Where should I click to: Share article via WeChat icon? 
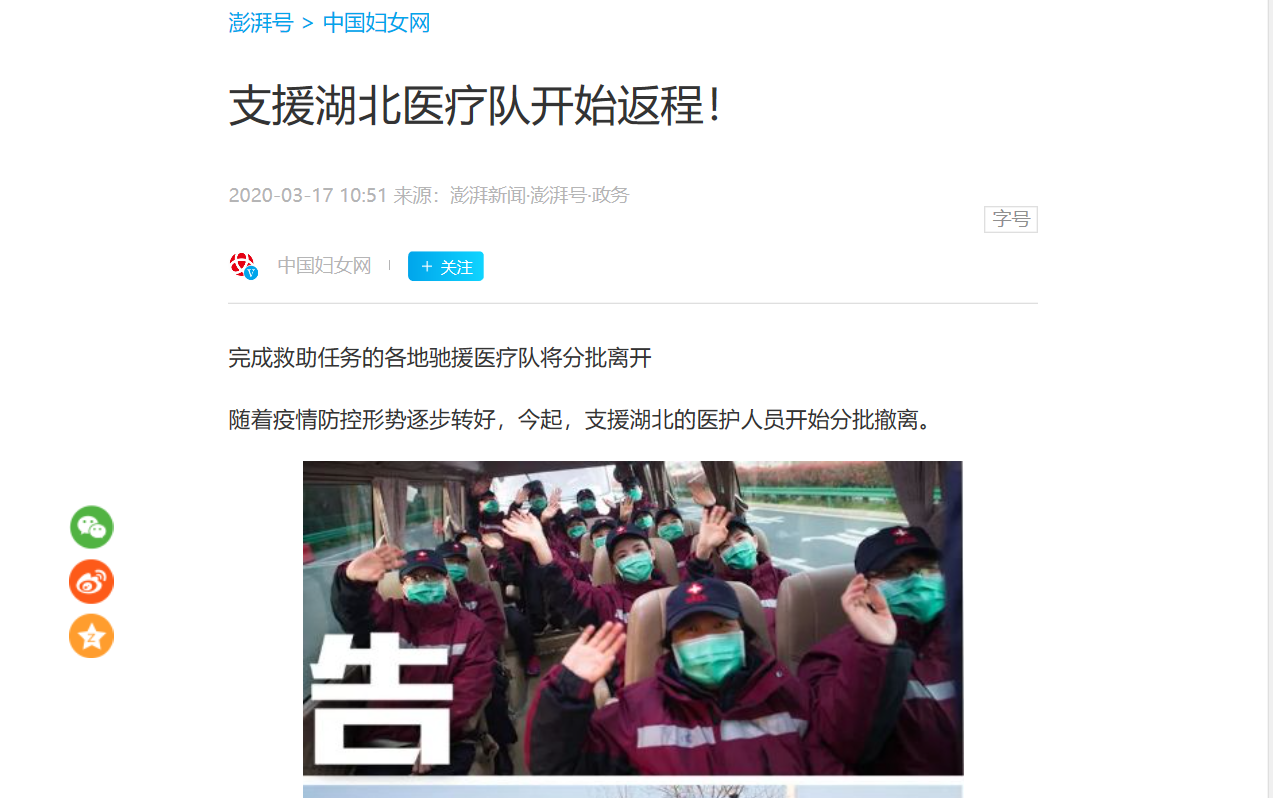[x=92, y=527]
